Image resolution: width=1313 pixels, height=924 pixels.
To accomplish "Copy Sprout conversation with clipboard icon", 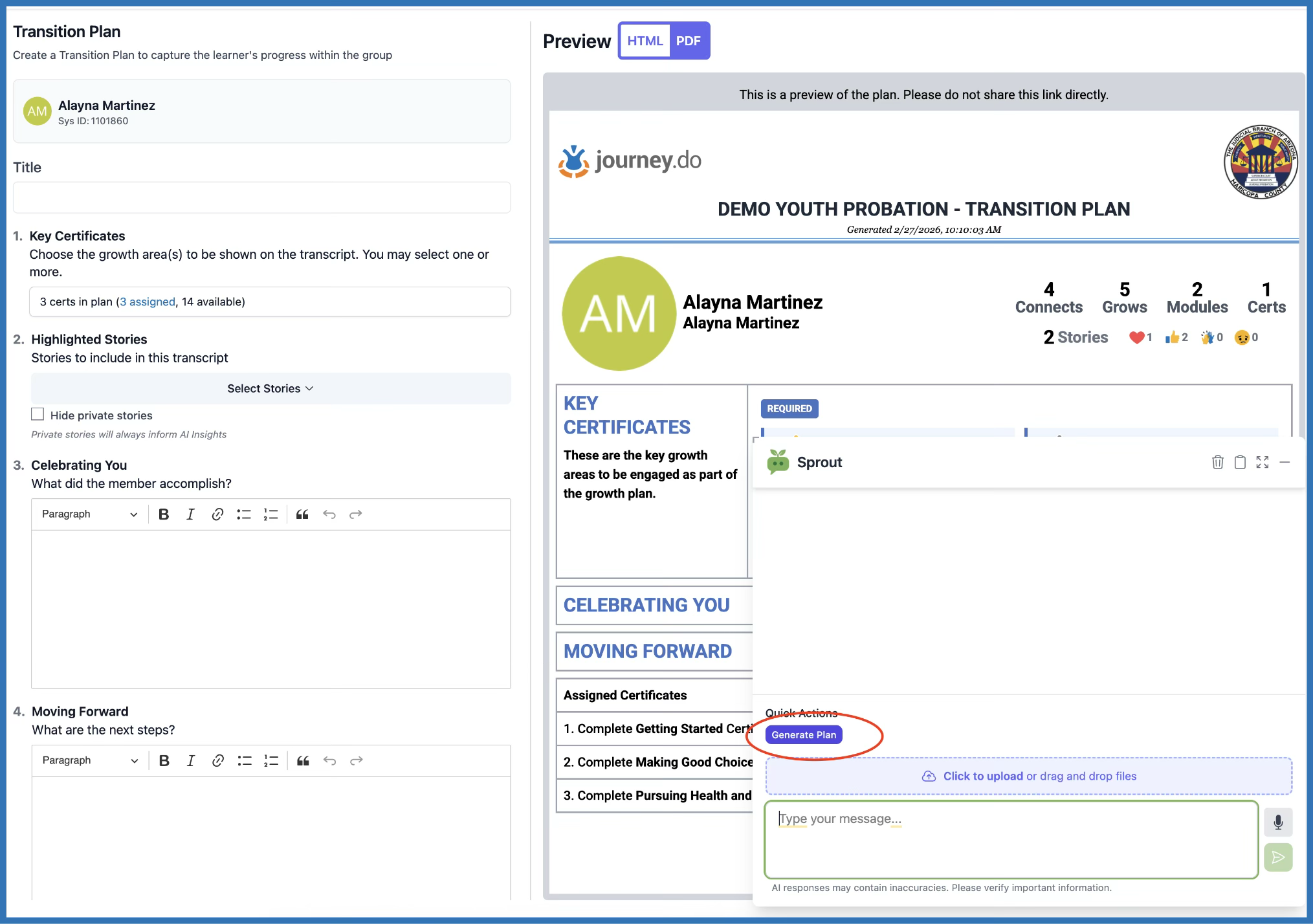I will tap(1240, 462).
